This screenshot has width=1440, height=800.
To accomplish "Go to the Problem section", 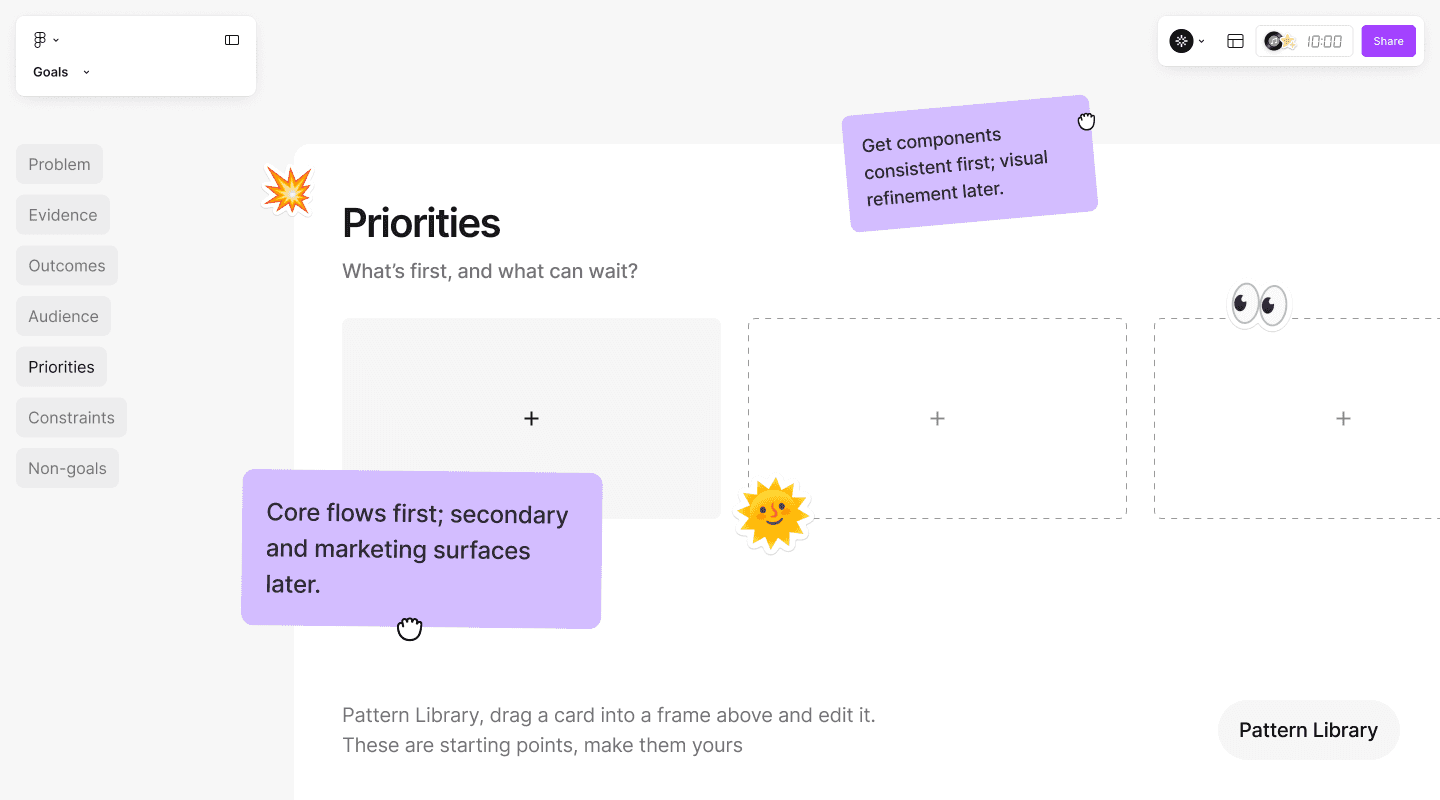I will tap(59, 164).
